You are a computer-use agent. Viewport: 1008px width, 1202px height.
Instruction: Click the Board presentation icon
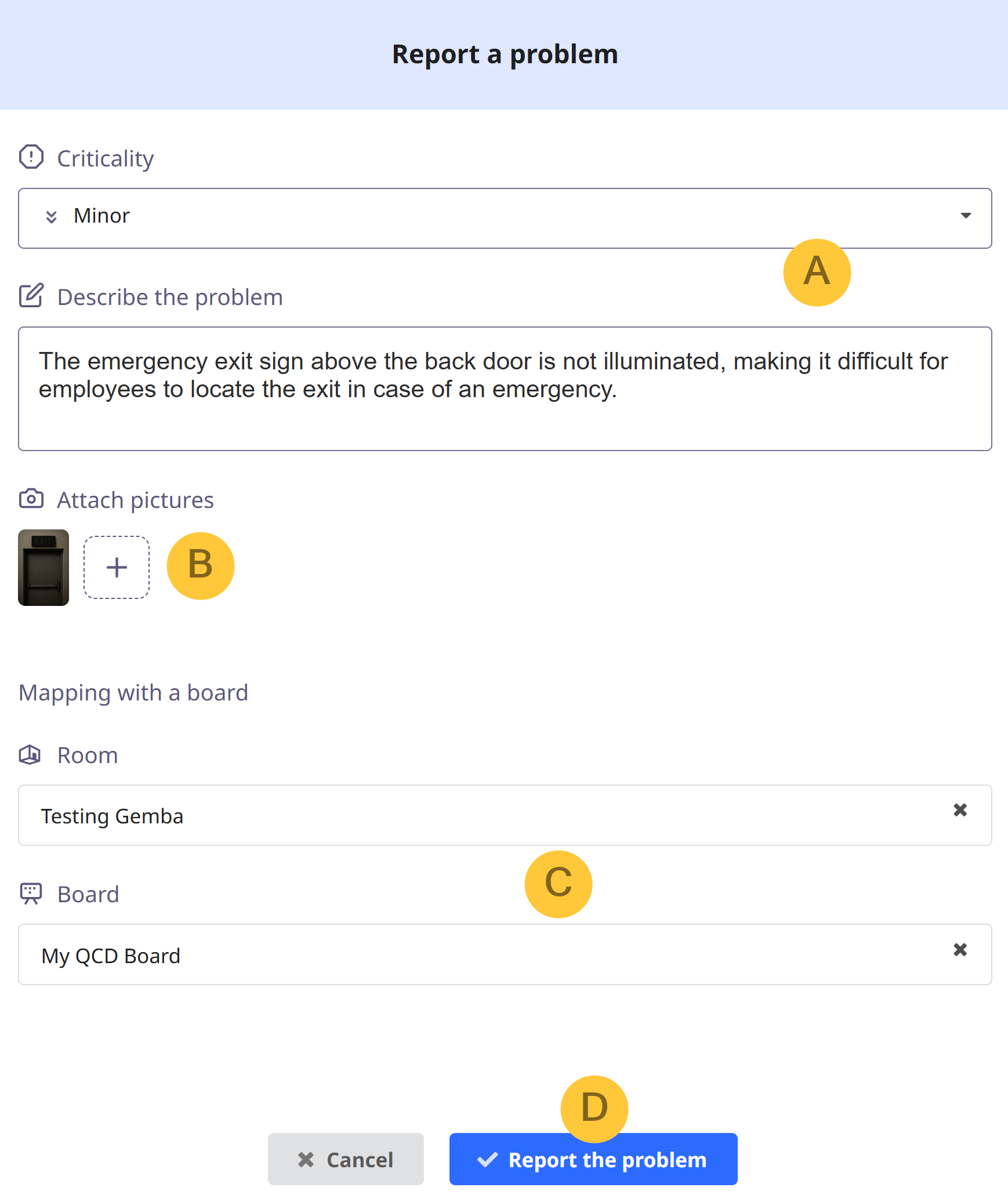tap(31, 894)
